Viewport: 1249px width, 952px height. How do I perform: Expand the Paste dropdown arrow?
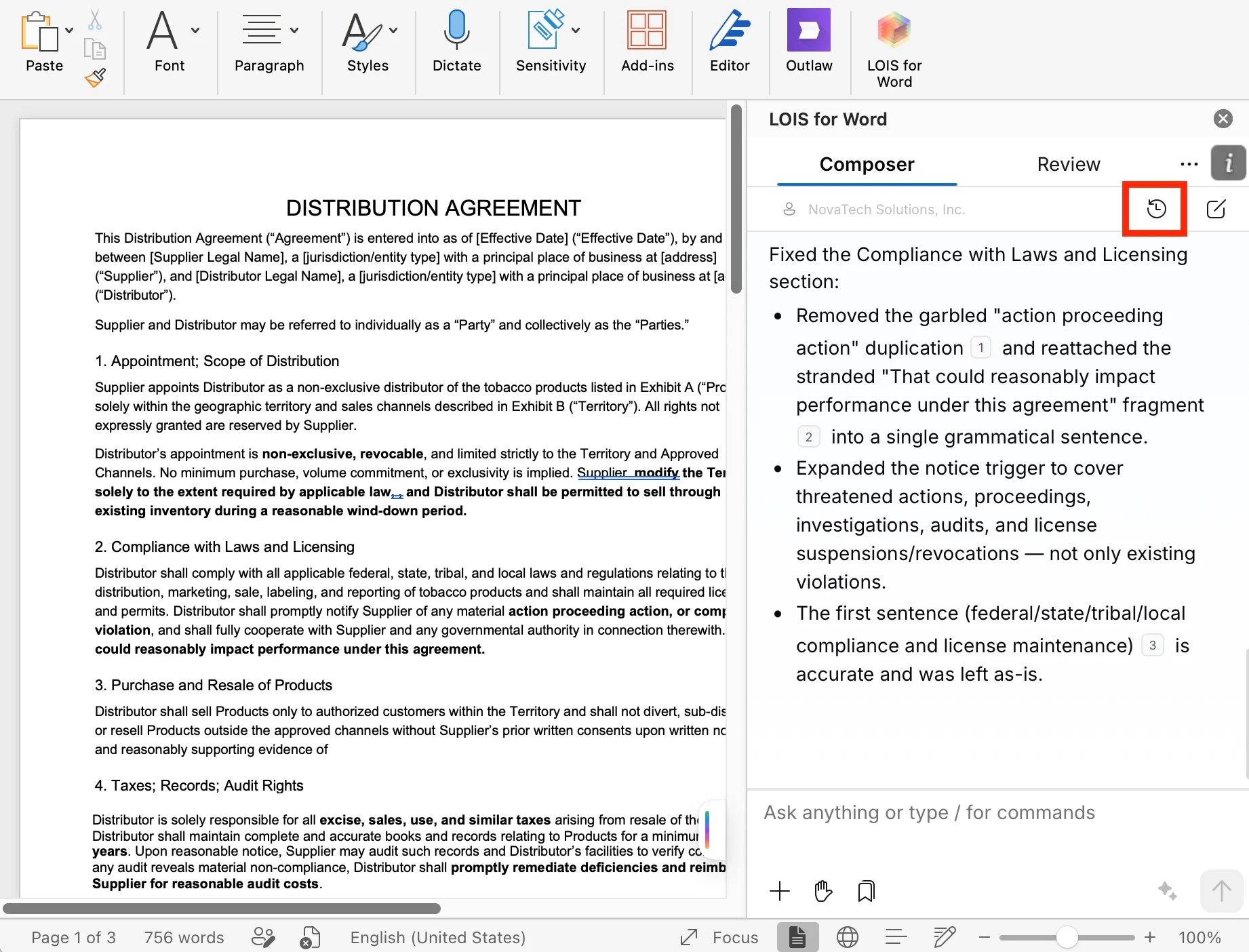coord(69,31)
